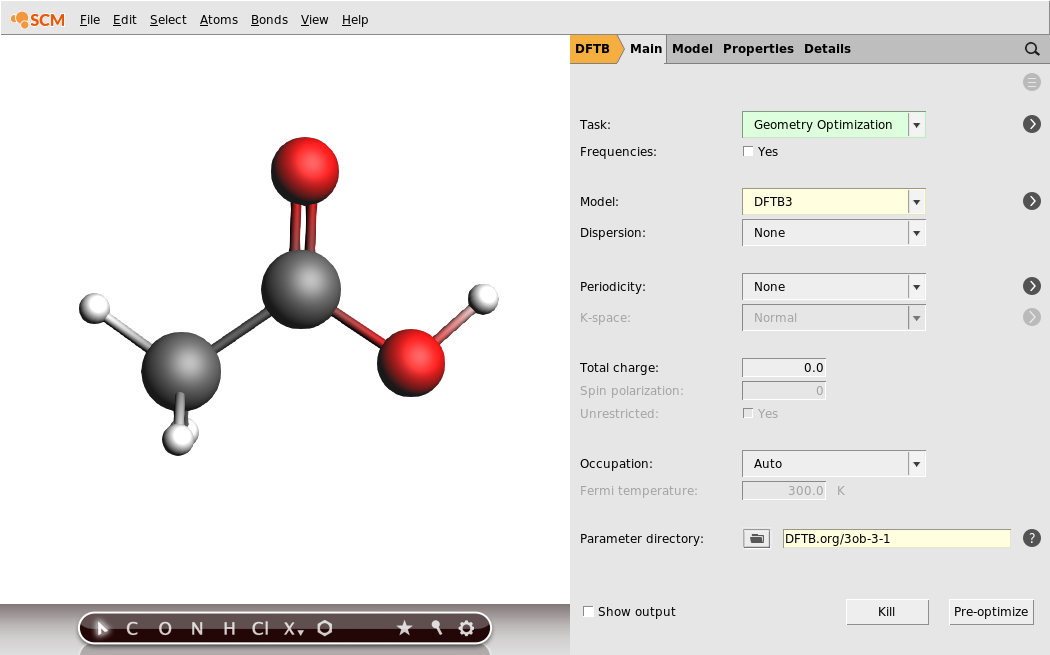This screenshot has width=1050, height=655.
Task: Click the Kill button
Action: tap(887, 611)
